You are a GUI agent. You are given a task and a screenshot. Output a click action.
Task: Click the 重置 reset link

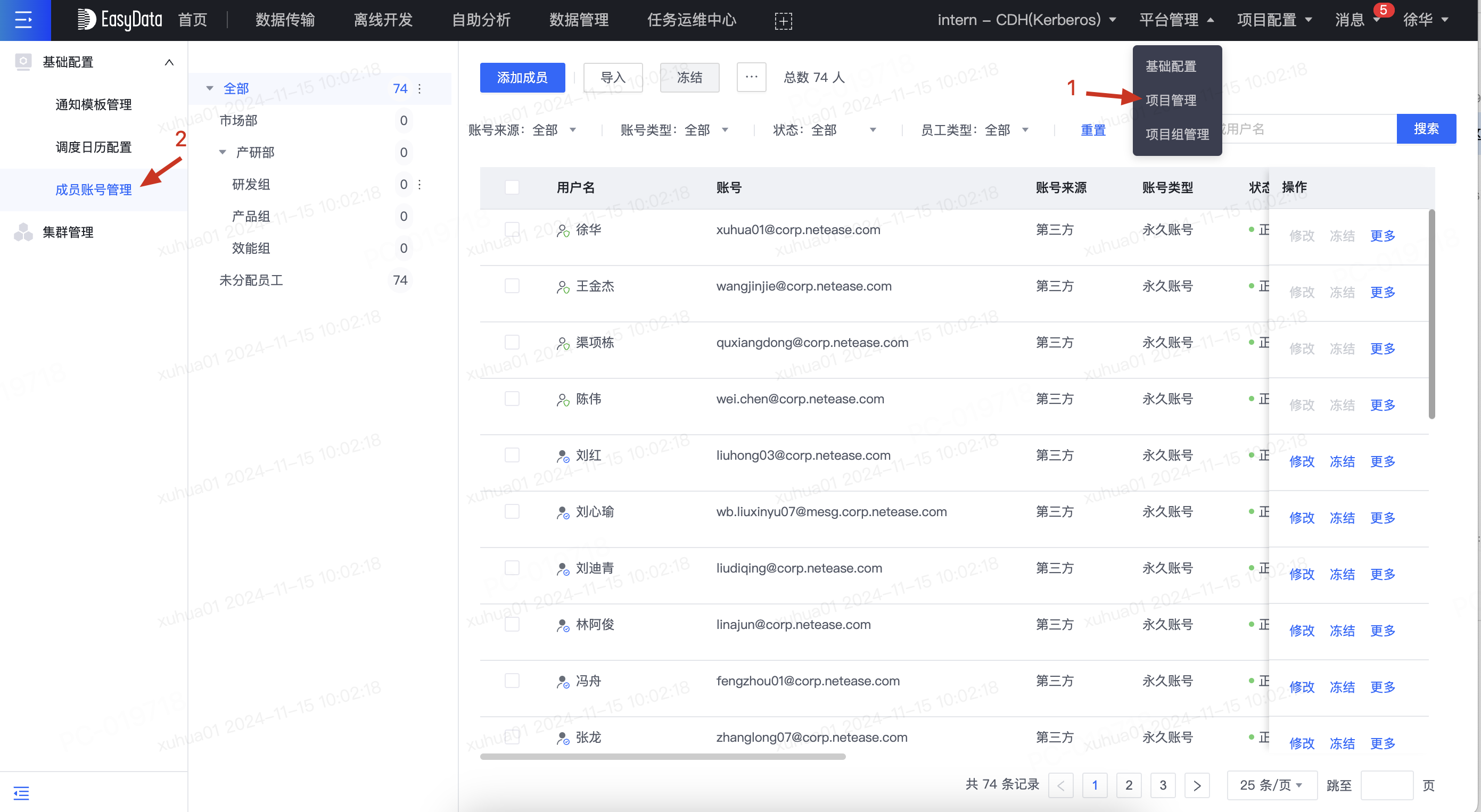(1093, 130)
